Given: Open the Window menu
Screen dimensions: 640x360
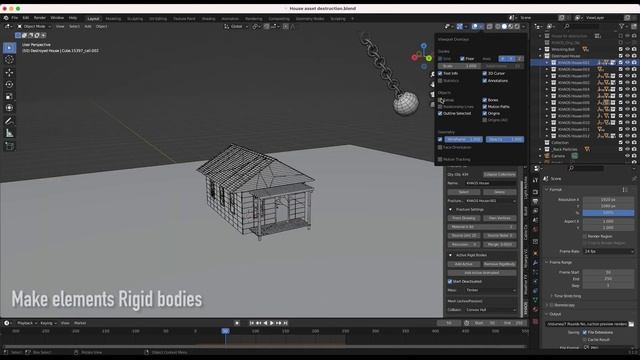Looking at the screenshot, I should pos(57,18).
